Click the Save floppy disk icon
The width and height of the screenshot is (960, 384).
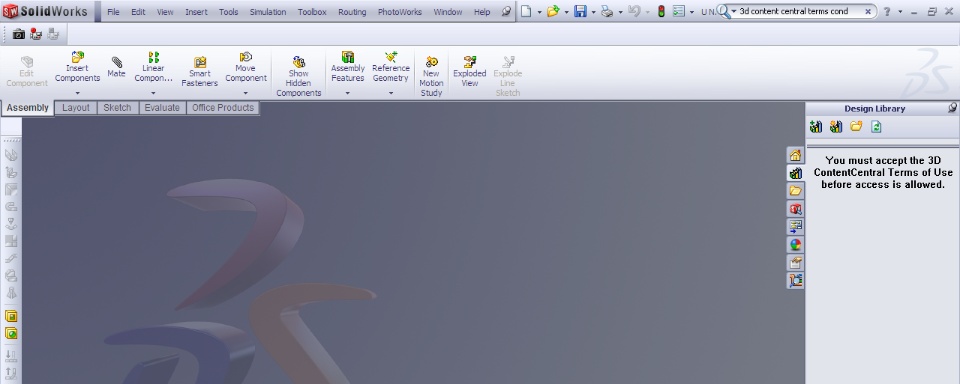click(580, 11)
